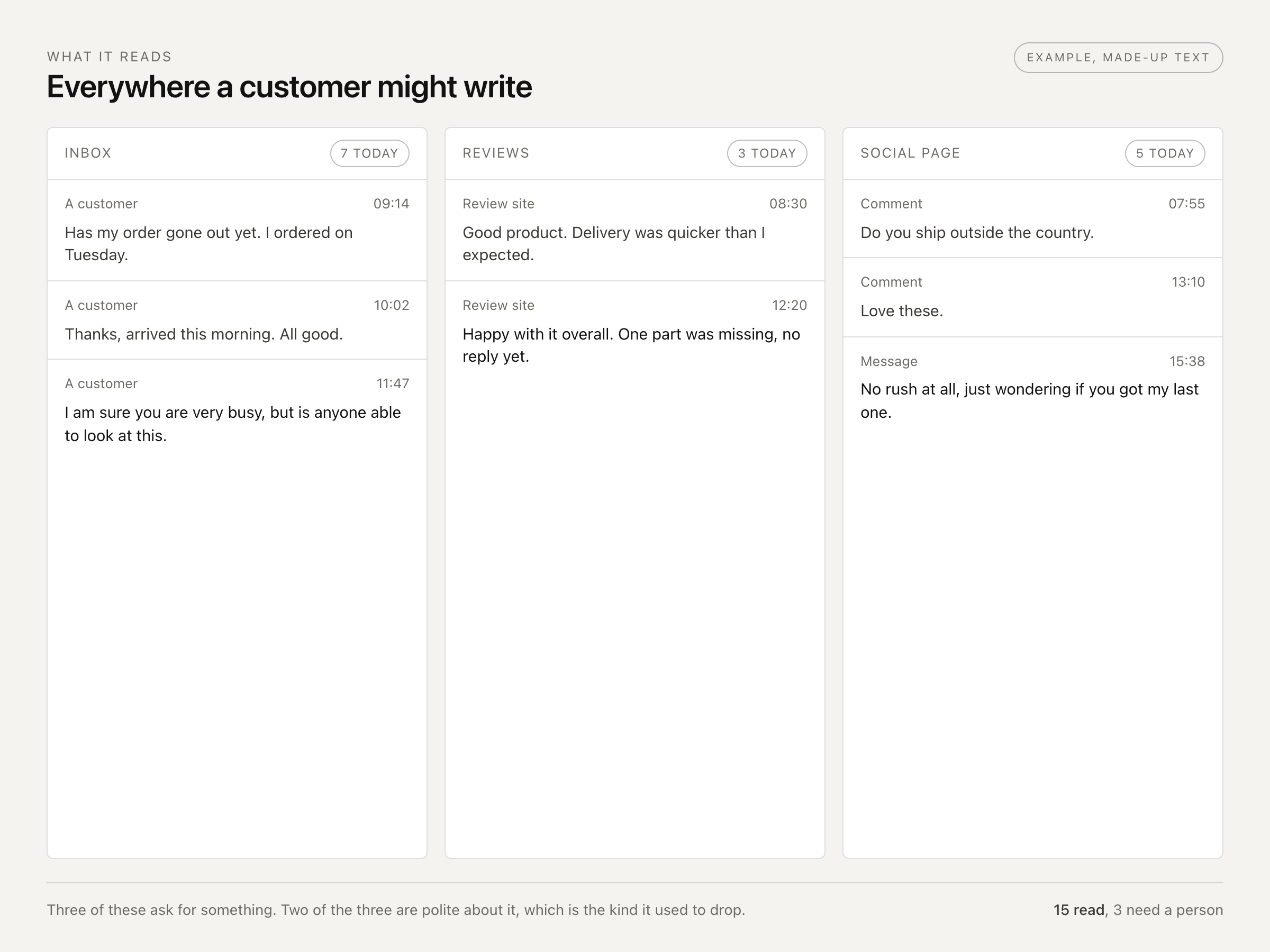Screen dimensions: 1270x952
Task: Select the Social Page "5 Today" badge
Action: 1165,153
